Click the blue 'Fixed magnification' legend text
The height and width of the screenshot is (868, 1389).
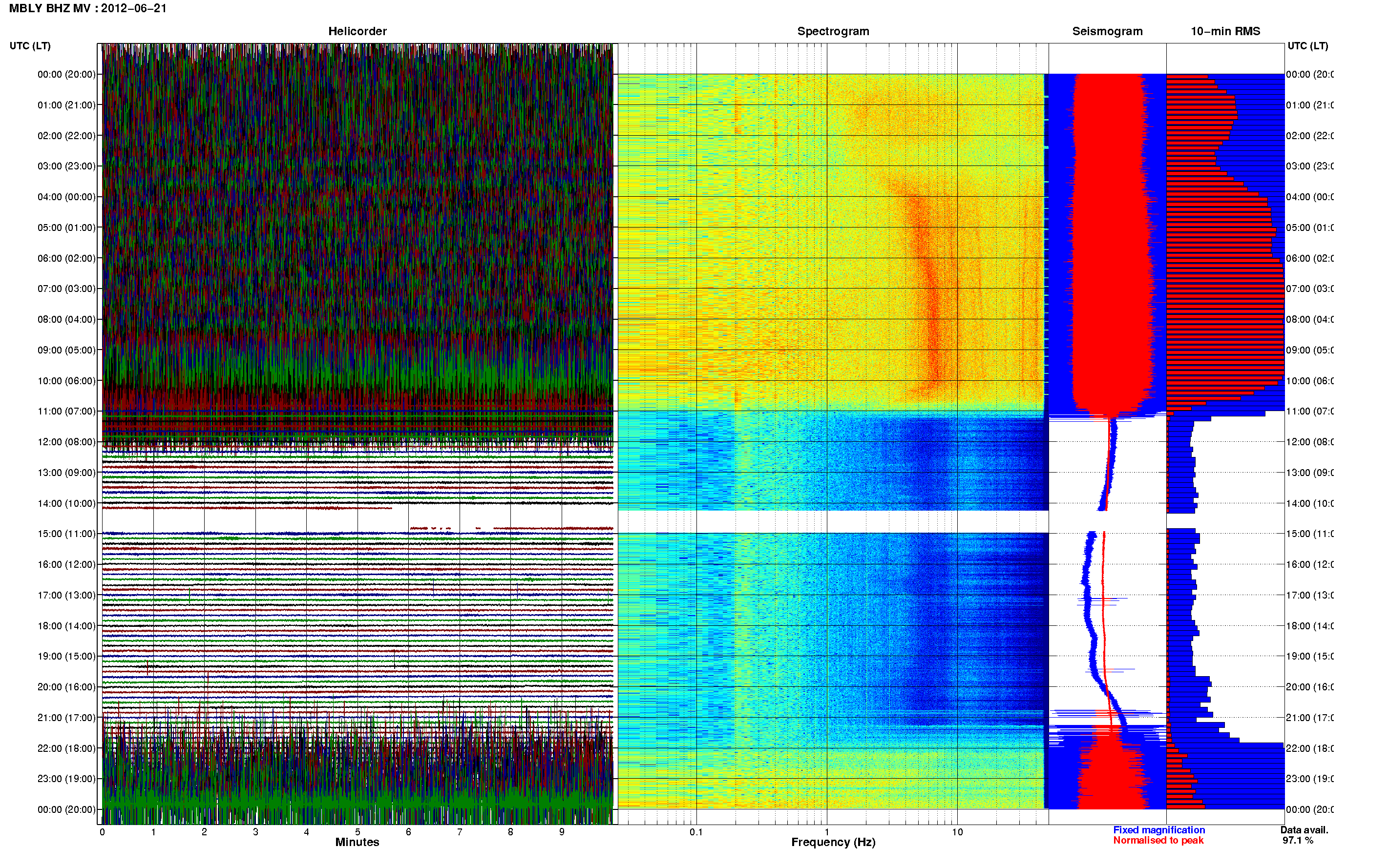point(1159,830)
